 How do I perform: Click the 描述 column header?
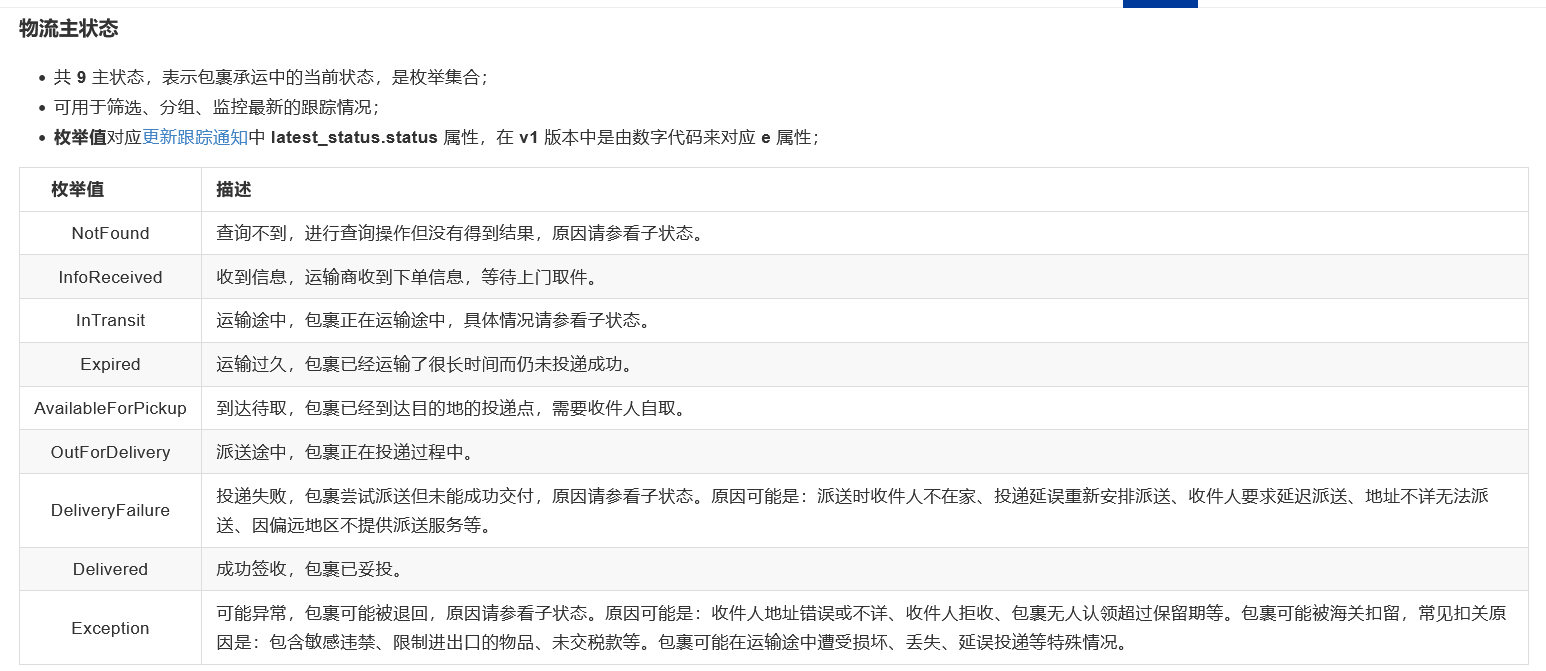(234, 189)
